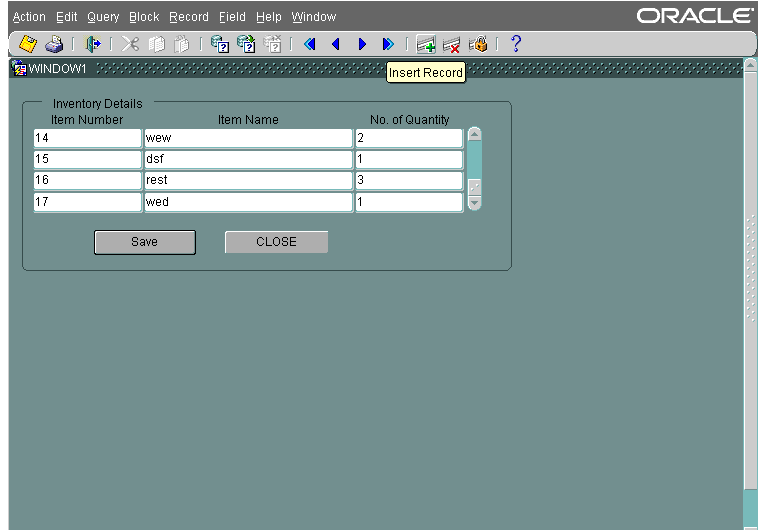Click quantity field in the dsf row
The image size is (759, 530).
(x=410, y=159)
